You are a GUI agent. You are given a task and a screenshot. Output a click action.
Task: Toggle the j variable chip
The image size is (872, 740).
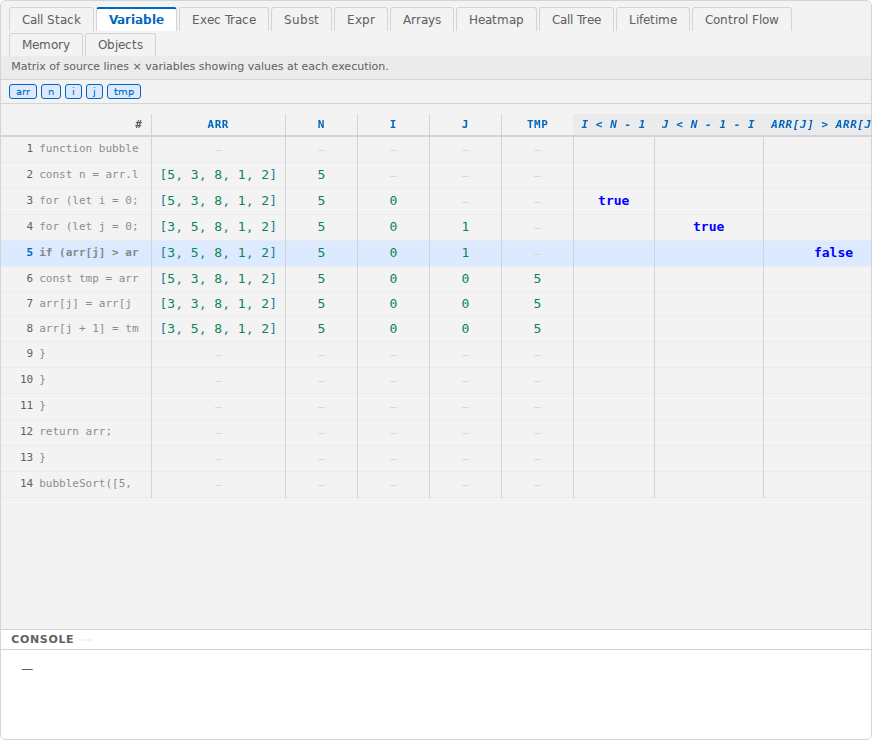point(95,92)
